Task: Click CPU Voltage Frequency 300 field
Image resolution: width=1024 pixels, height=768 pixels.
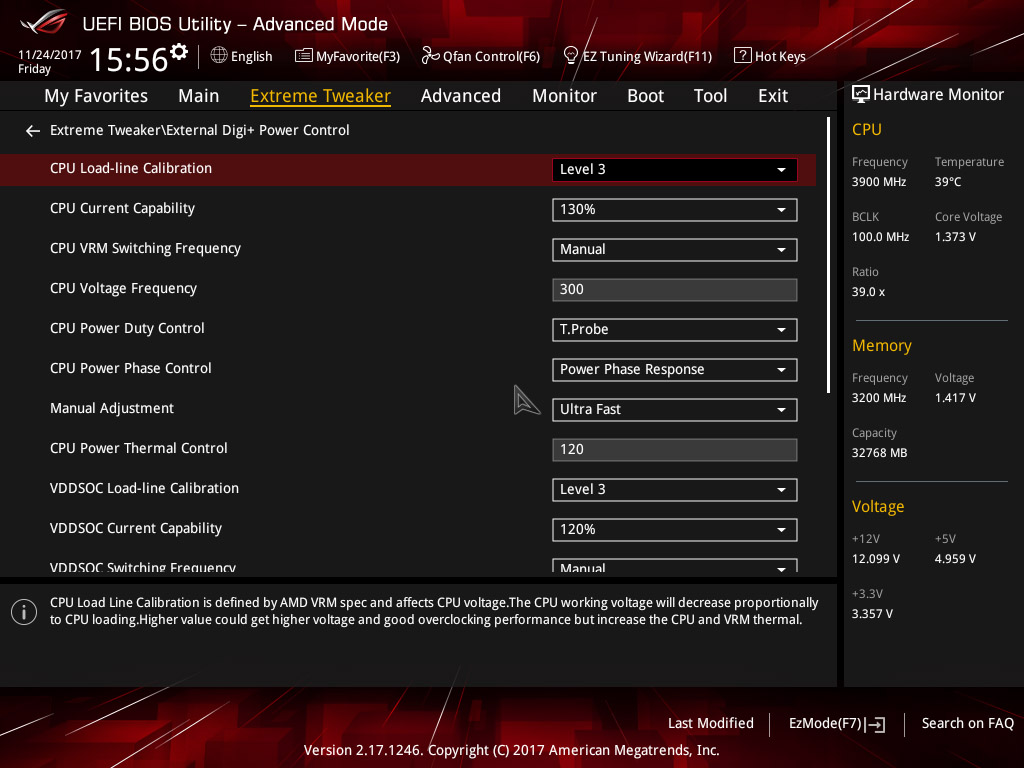Action: point(675,290)
